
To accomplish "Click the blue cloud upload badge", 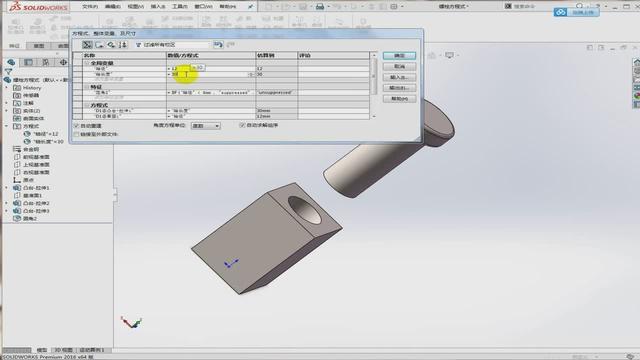I will coord(576,12).
